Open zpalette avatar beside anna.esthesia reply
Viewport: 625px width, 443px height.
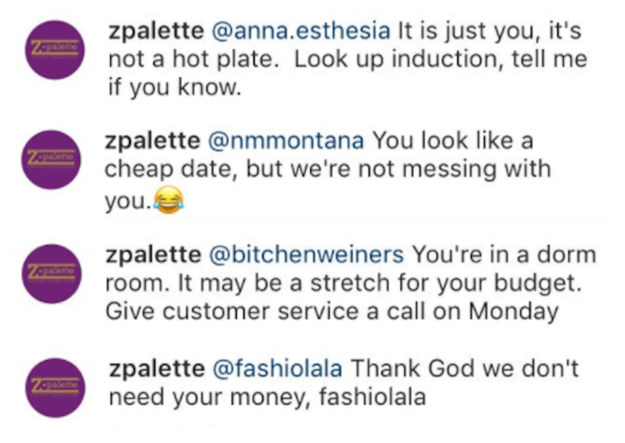55,50
